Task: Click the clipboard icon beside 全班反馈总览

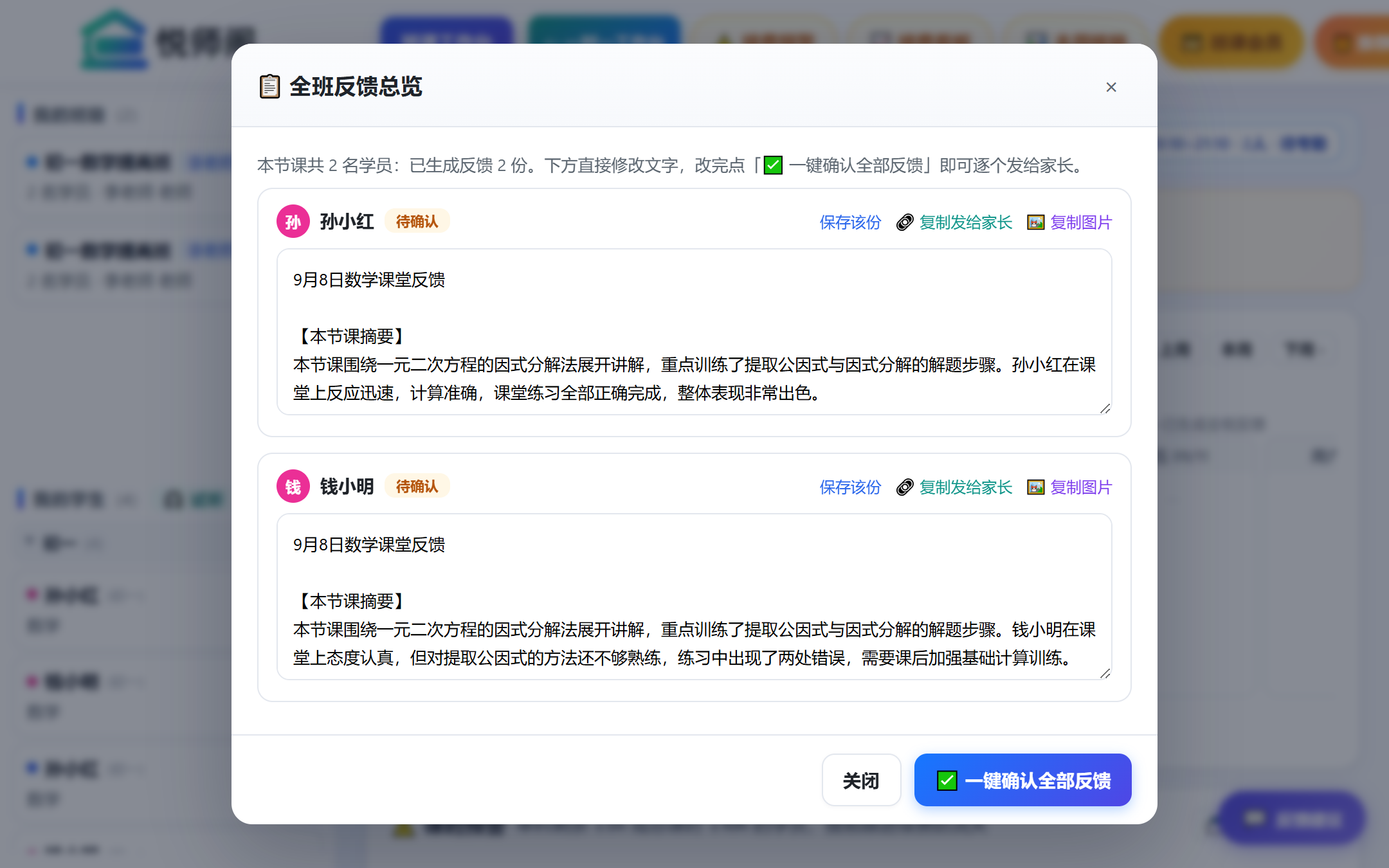Action: coord(269,86)
